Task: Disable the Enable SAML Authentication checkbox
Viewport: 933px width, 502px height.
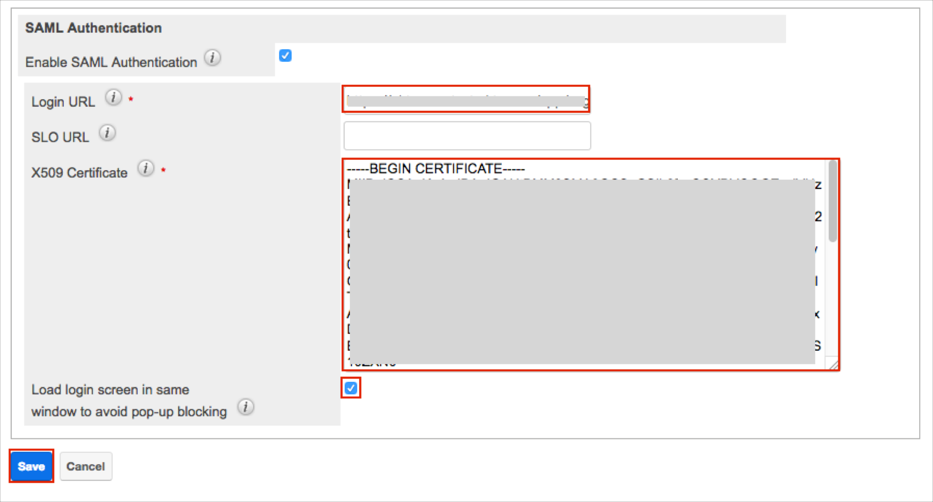Action: [285, 56]
